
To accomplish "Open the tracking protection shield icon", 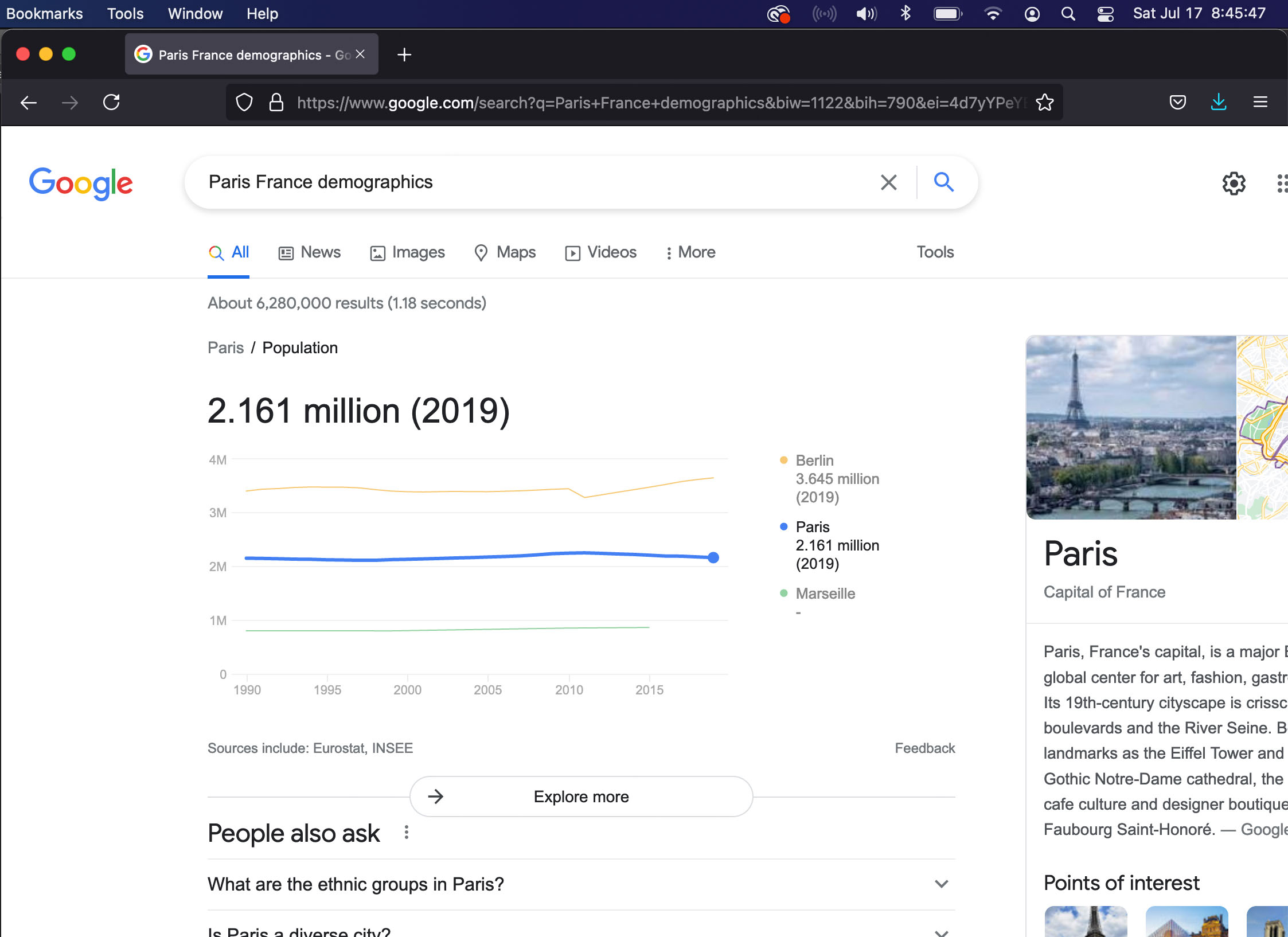I will pyautogui.click(x=244, y=103).
